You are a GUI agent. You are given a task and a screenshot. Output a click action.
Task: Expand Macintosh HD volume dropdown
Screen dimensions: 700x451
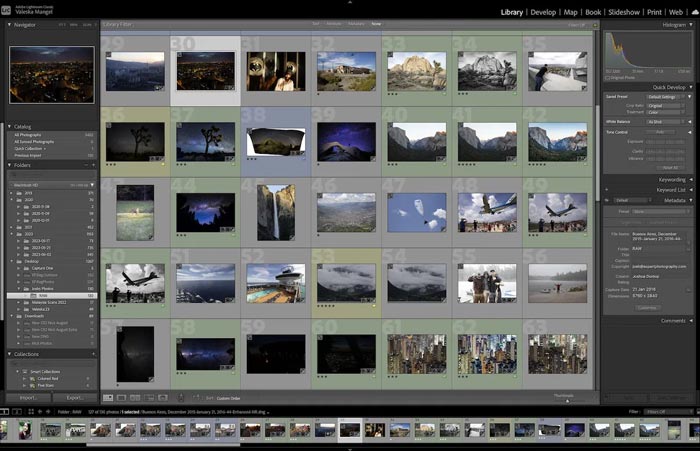tap(92, 185)
